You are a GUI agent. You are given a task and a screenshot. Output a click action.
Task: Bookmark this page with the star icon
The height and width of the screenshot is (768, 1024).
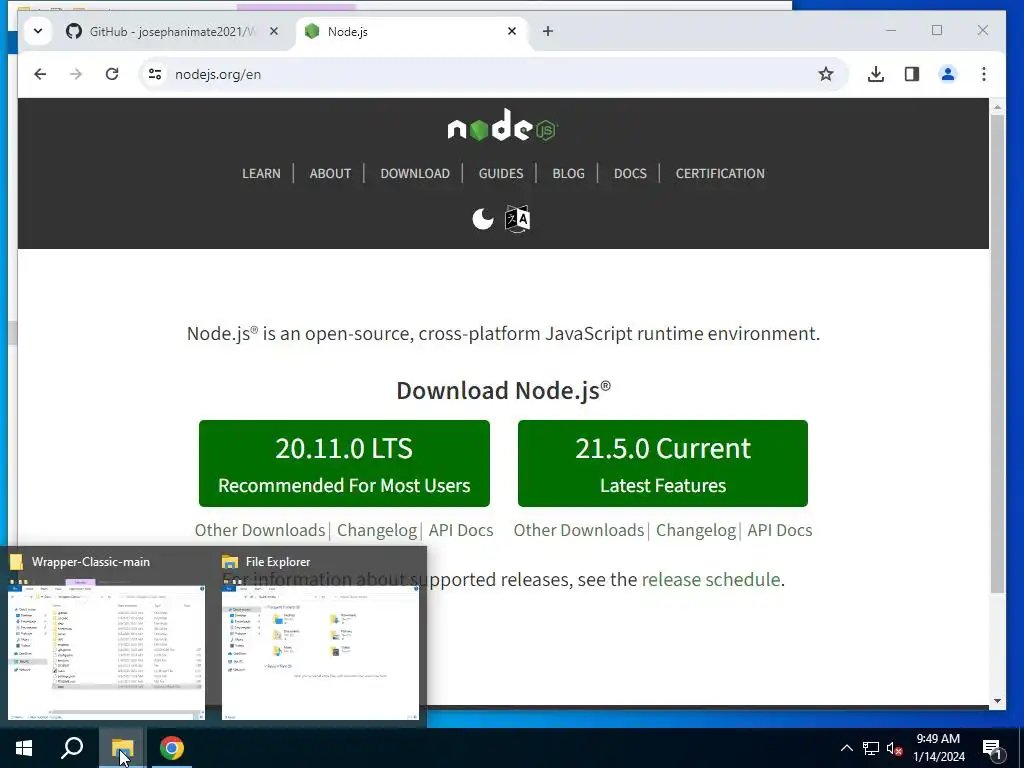(825, 74)
